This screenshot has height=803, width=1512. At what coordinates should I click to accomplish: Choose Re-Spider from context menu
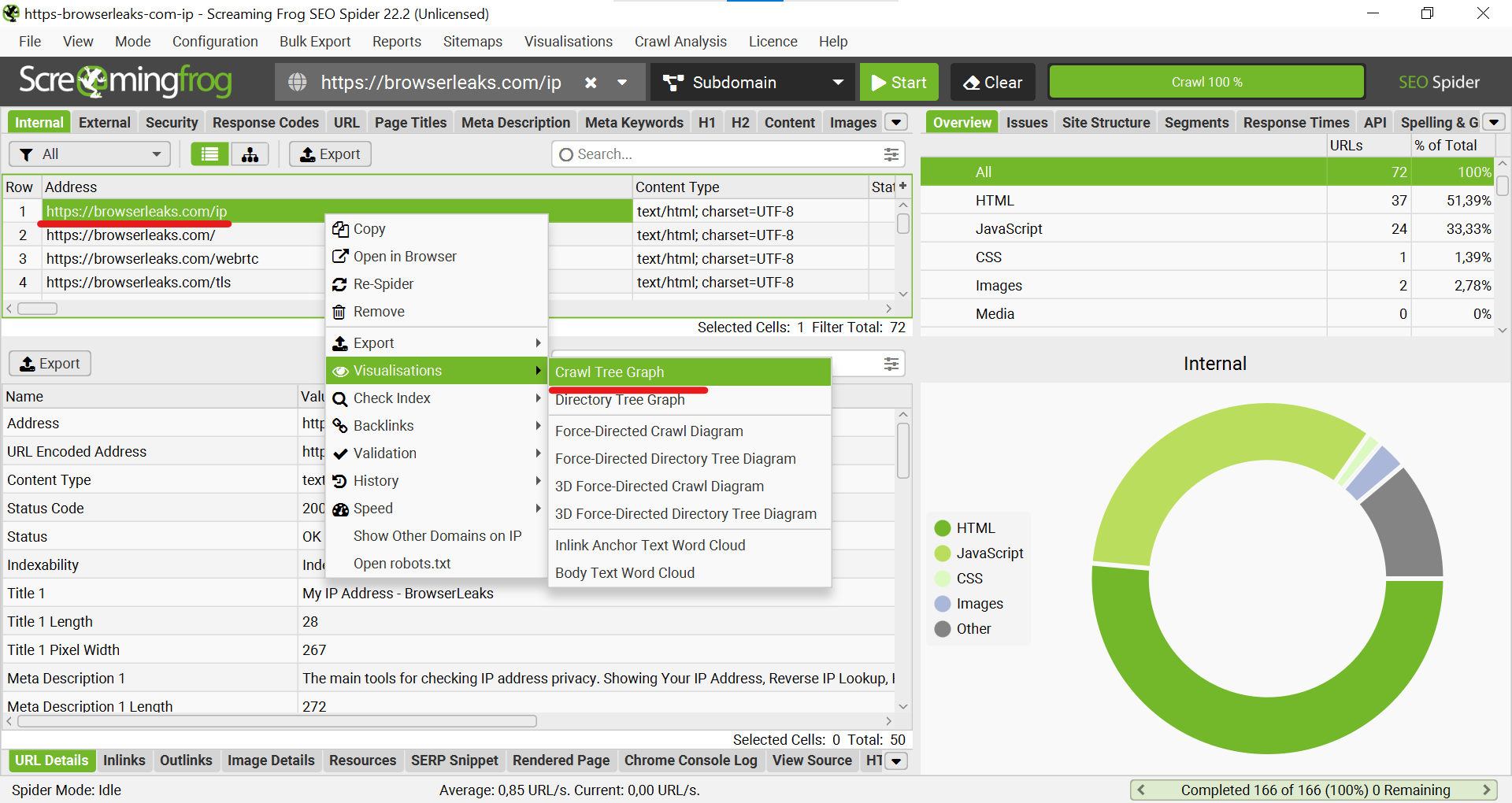click(x=383, y=284)
